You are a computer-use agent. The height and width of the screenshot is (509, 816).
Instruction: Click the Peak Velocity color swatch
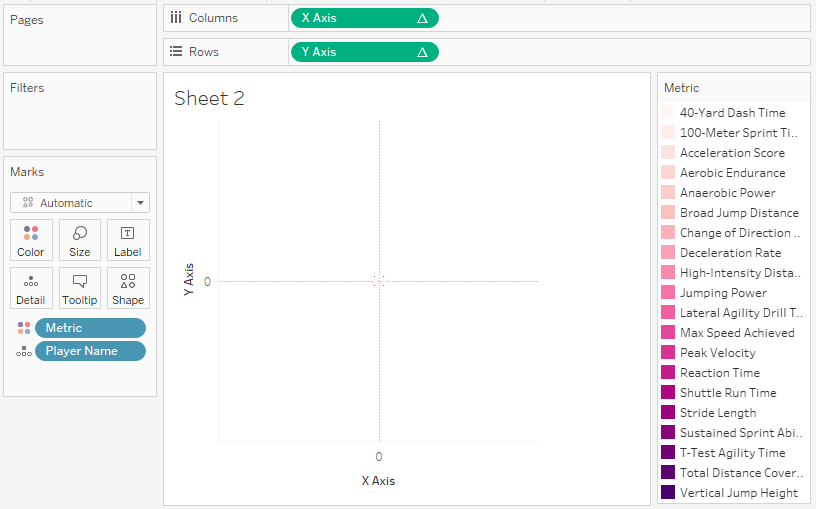(x=668, y=353)
